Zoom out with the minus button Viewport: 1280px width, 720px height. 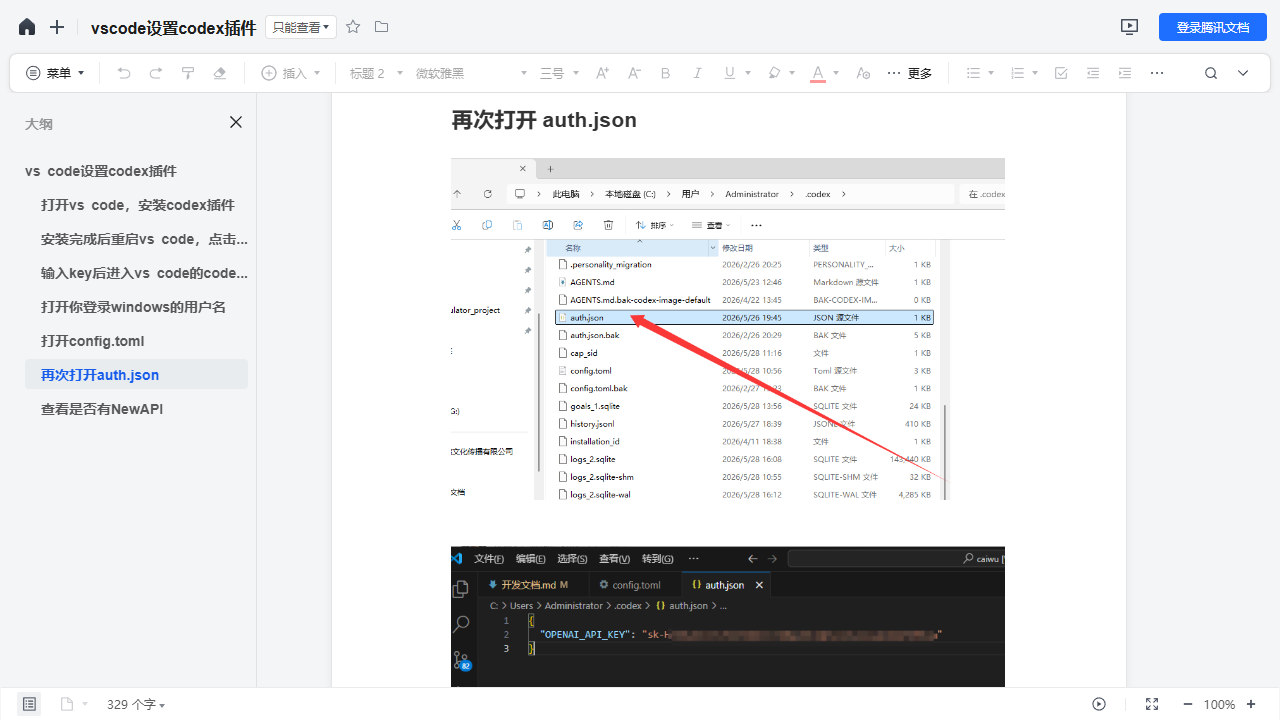[x=1187, y=704]
